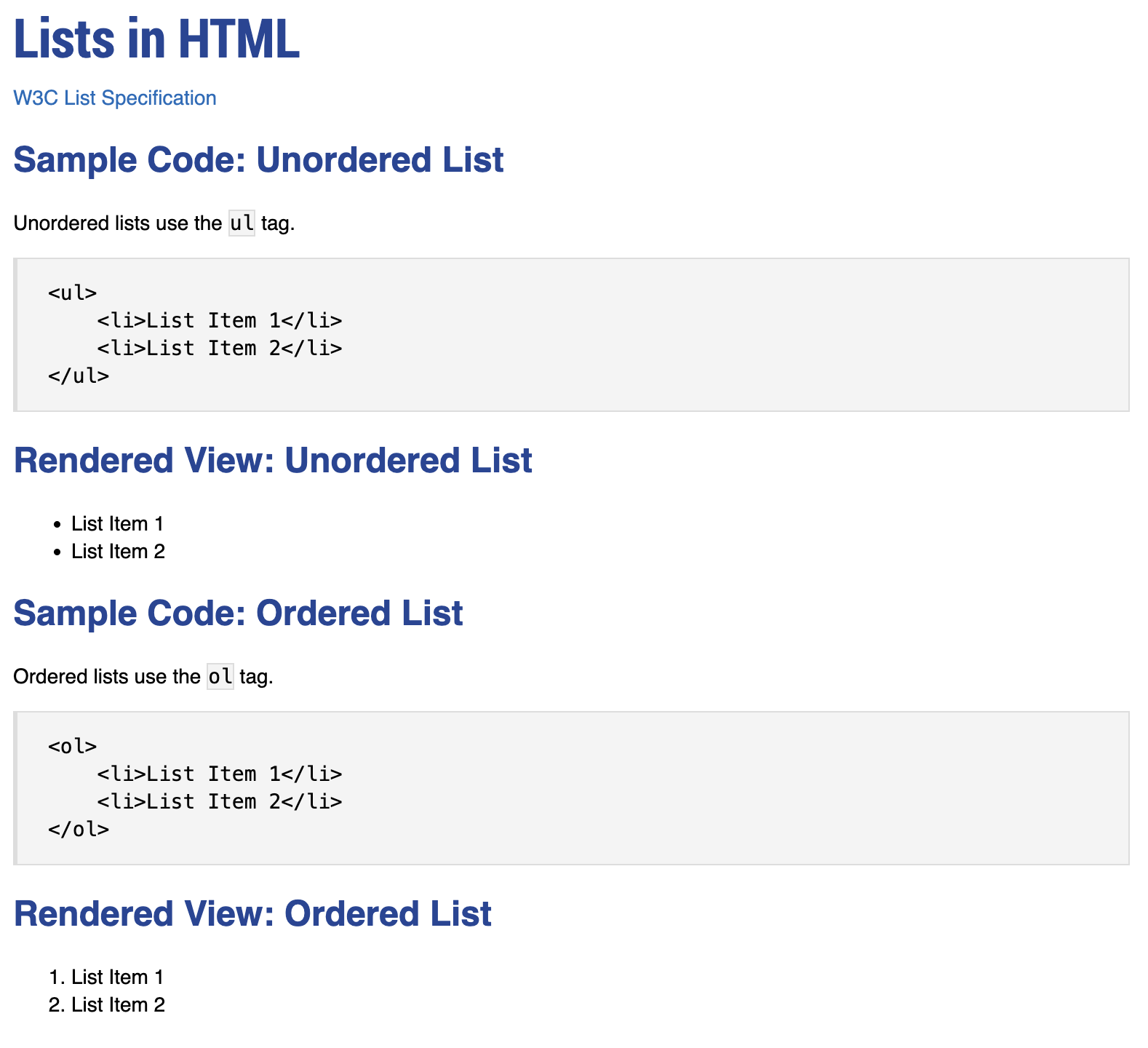Click the 'Unordered lists use the' sentence
Viewport: 1148px width, 1048px height.
tap(154, 223)
